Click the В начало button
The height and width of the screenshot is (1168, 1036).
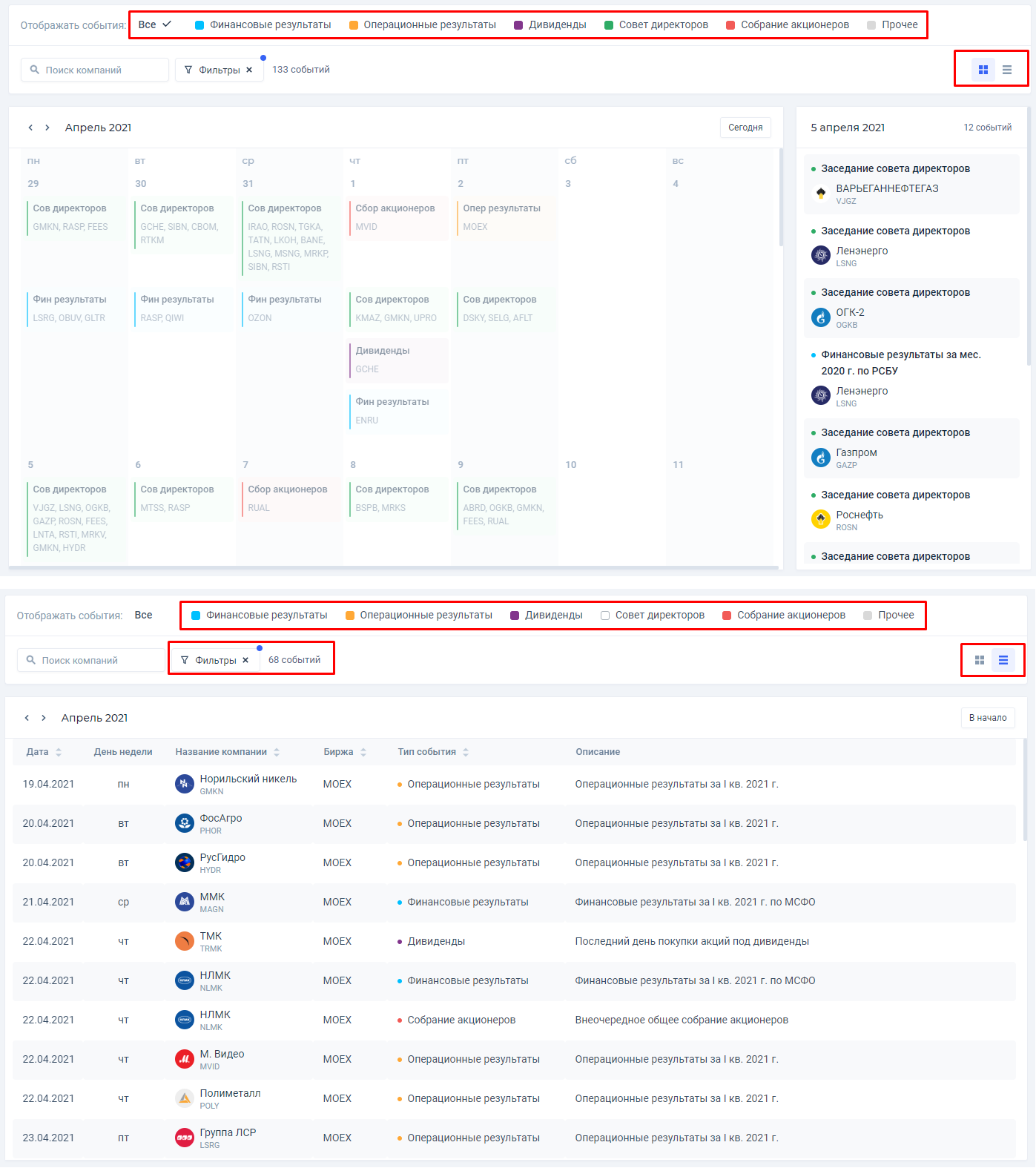coord(988,718)
